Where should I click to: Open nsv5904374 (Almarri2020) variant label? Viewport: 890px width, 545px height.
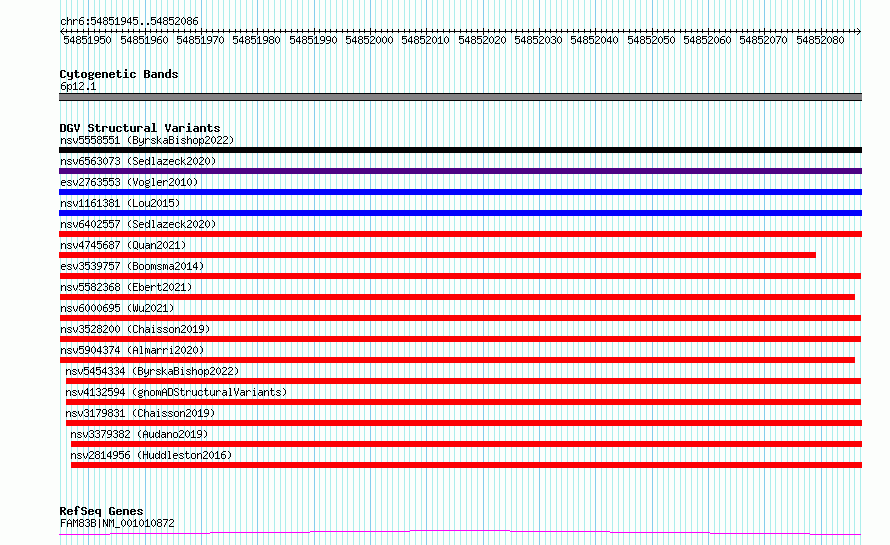click(x=132, y=350)
